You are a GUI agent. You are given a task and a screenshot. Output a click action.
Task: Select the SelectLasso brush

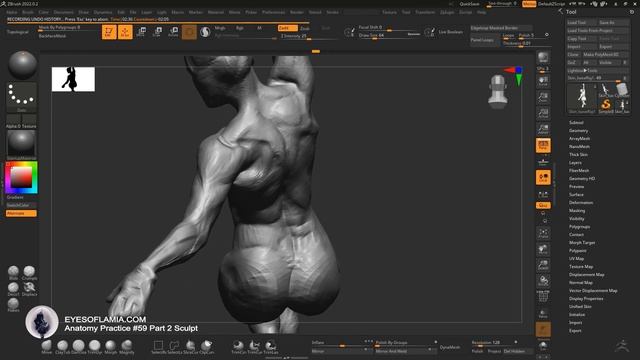pos(174,347)
